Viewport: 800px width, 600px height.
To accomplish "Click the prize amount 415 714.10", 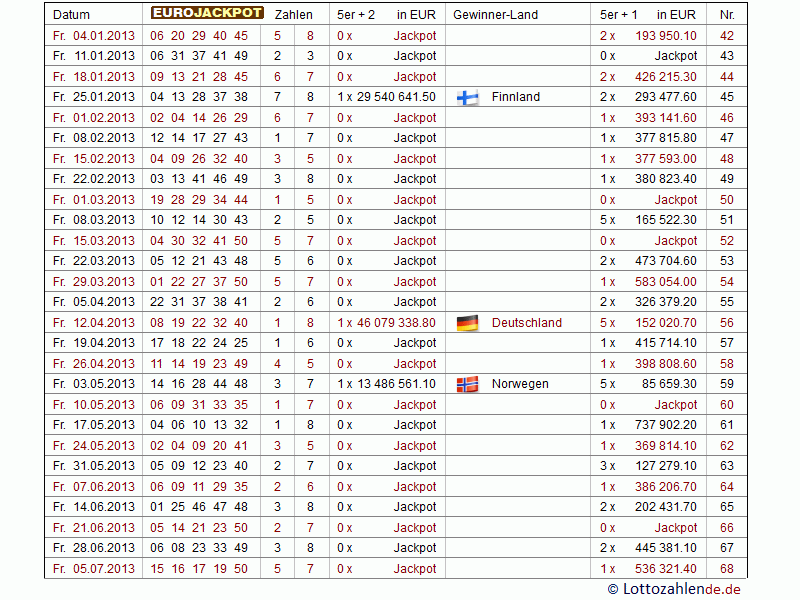I will [666, 343].
